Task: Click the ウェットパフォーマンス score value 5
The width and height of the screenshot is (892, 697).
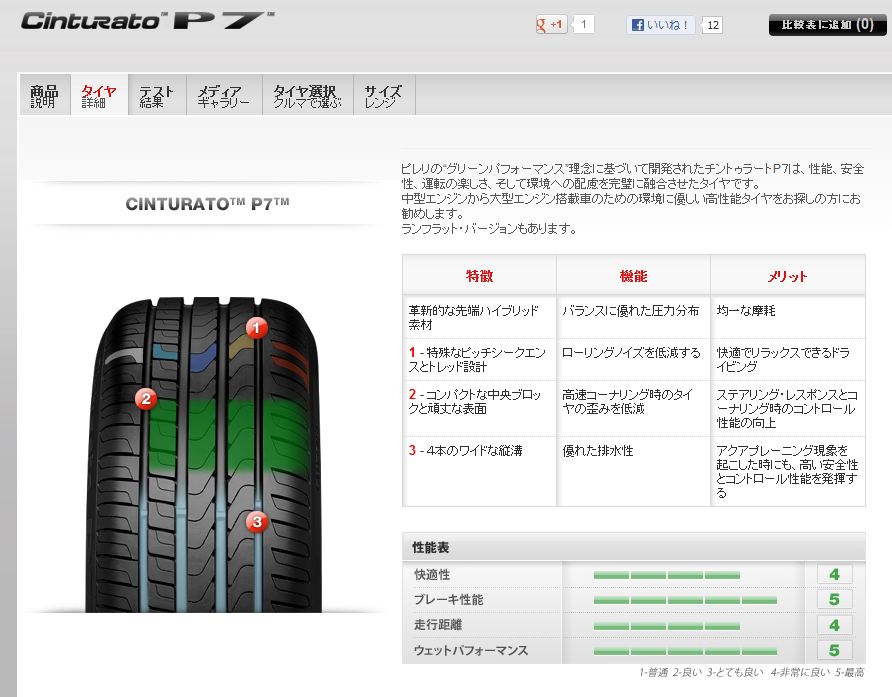Action: click(834, 650)
